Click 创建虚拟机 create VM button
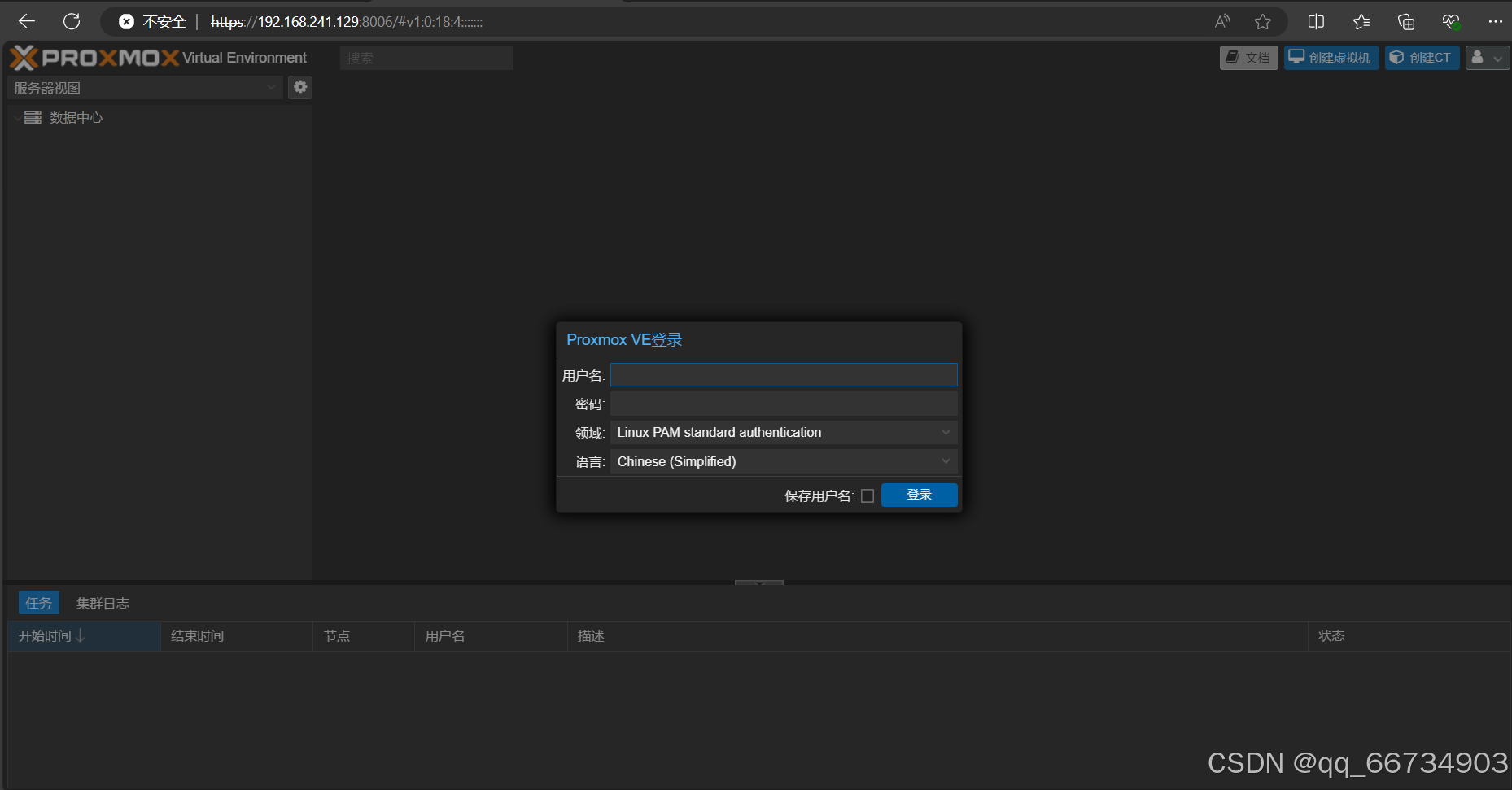This screenshot has height=790, width=1512. (1331, 58)
